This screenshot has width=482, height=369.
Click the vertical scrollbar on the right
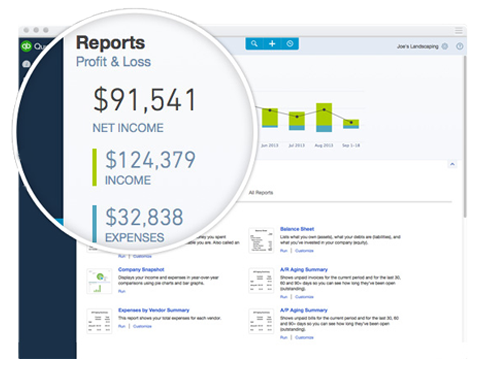[465, 137]
